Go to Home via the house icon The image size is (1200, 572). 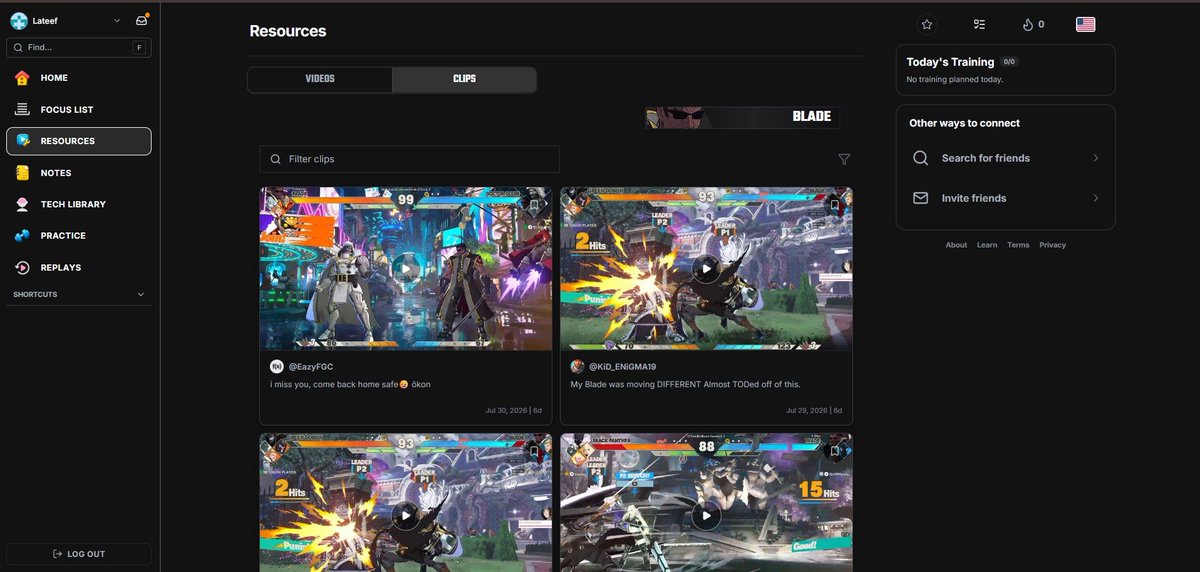[22, 78]
